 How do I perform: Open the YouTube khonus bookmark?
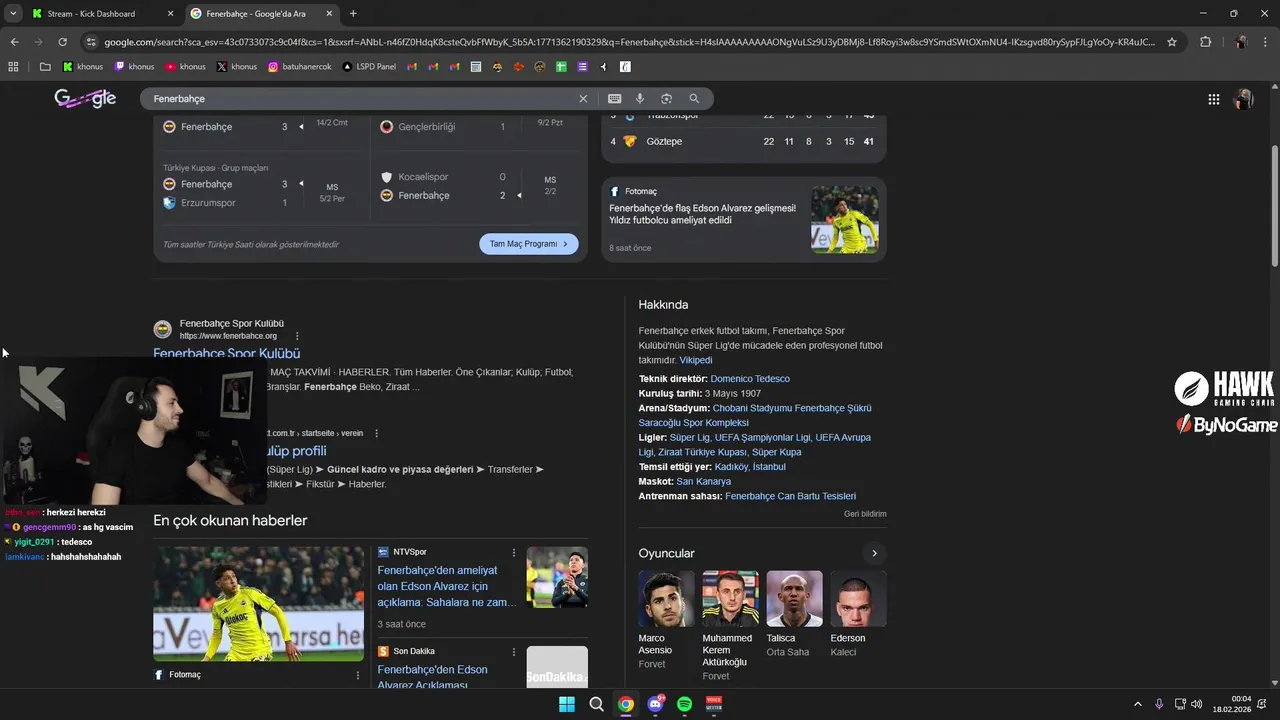pos(185,67)
